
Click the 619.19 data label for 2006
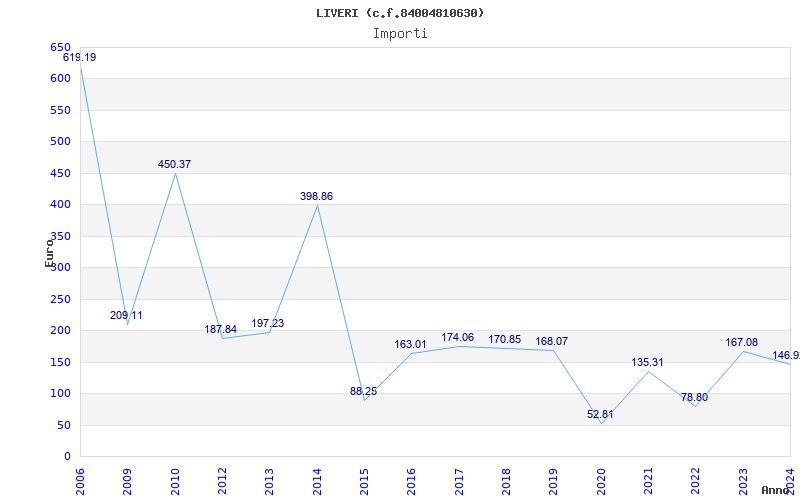point(80,57)
